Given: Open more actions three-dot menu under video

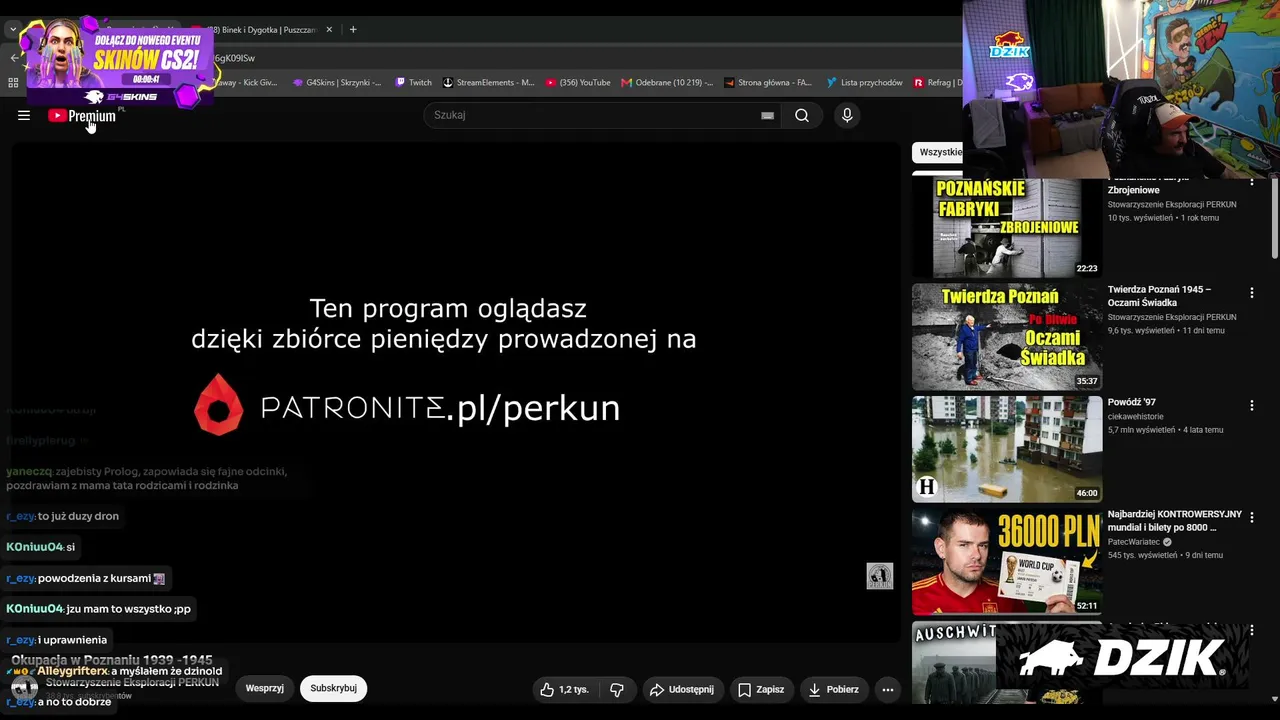Looking at the screenshot, I should click(x=888, y=689).
